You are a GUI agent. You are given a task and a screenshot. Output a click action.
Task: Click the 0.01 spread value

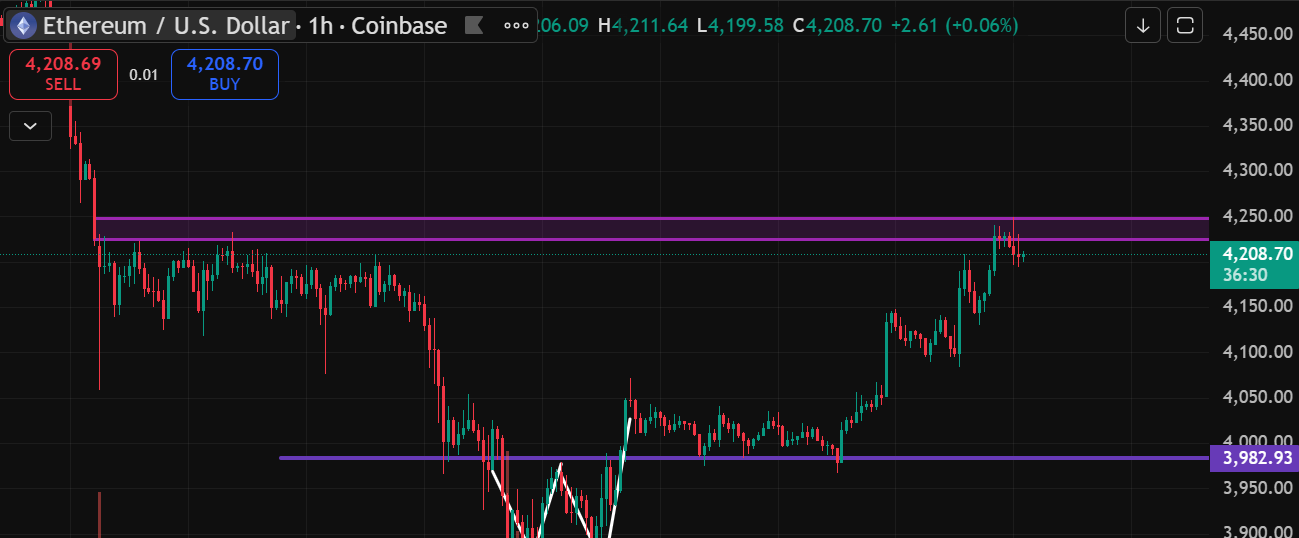(x=144, y=74)
